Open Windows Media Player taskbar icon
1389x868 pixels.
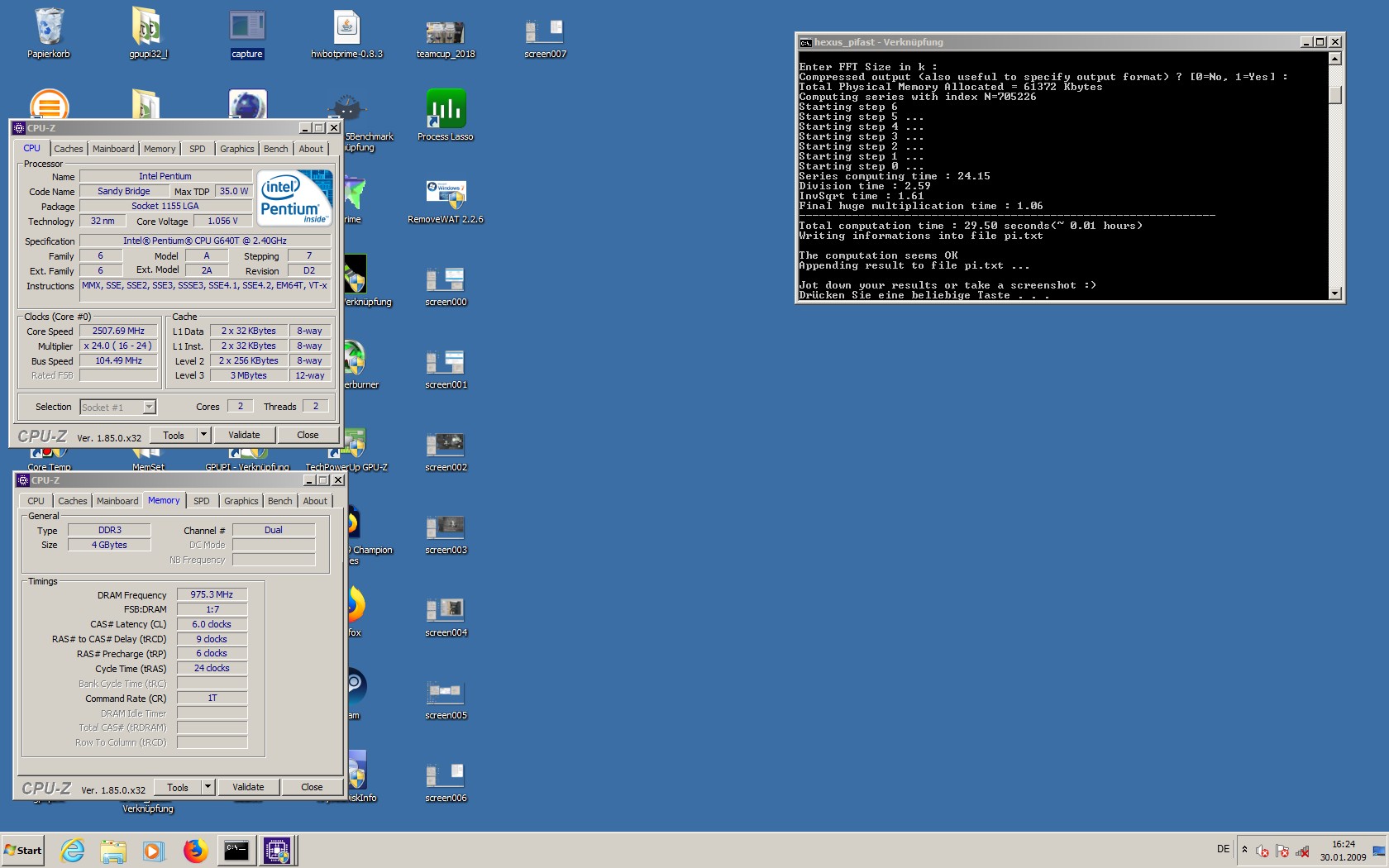pyautogui.click(x=153, y=850)
